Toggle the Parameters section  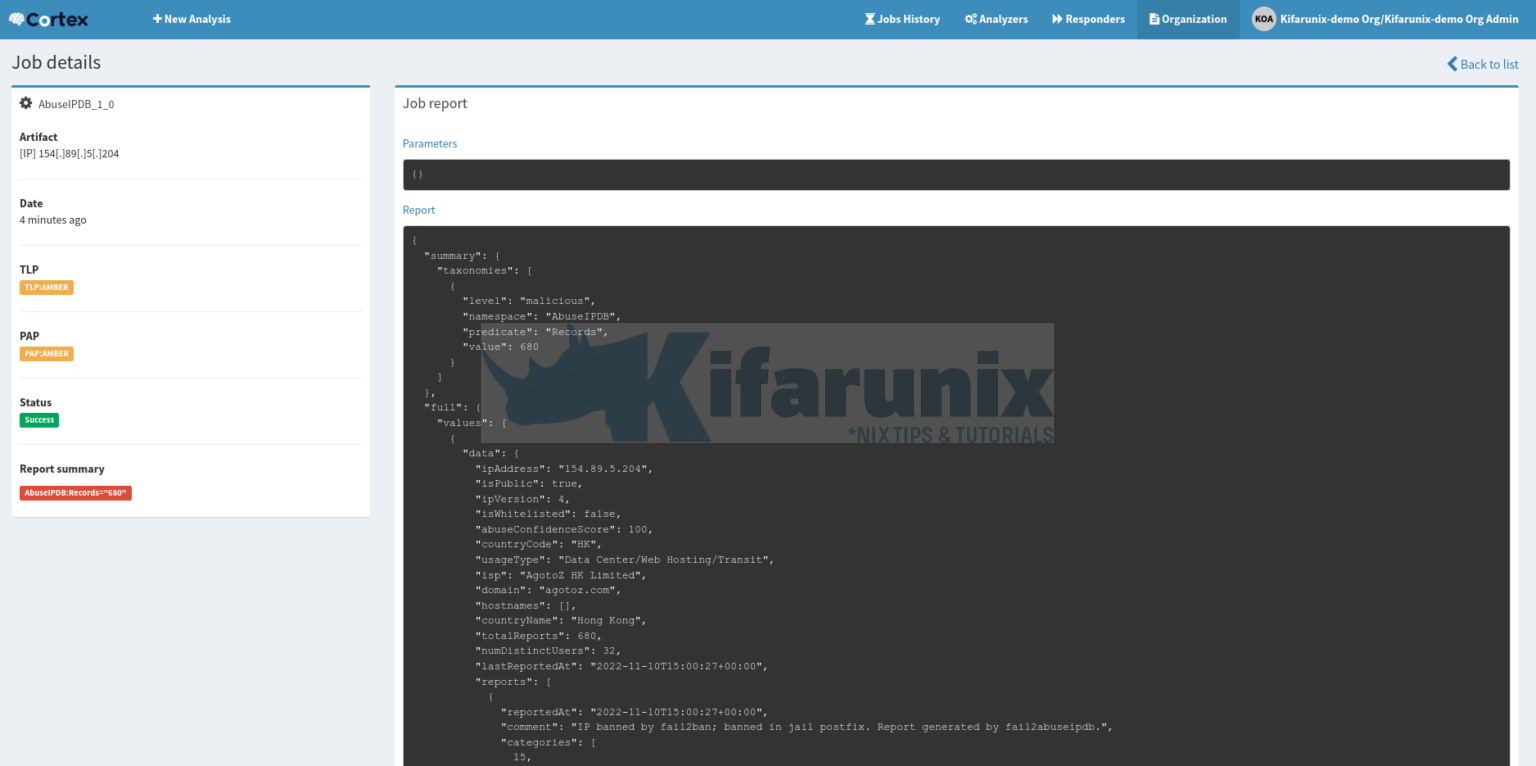(429, 143)
